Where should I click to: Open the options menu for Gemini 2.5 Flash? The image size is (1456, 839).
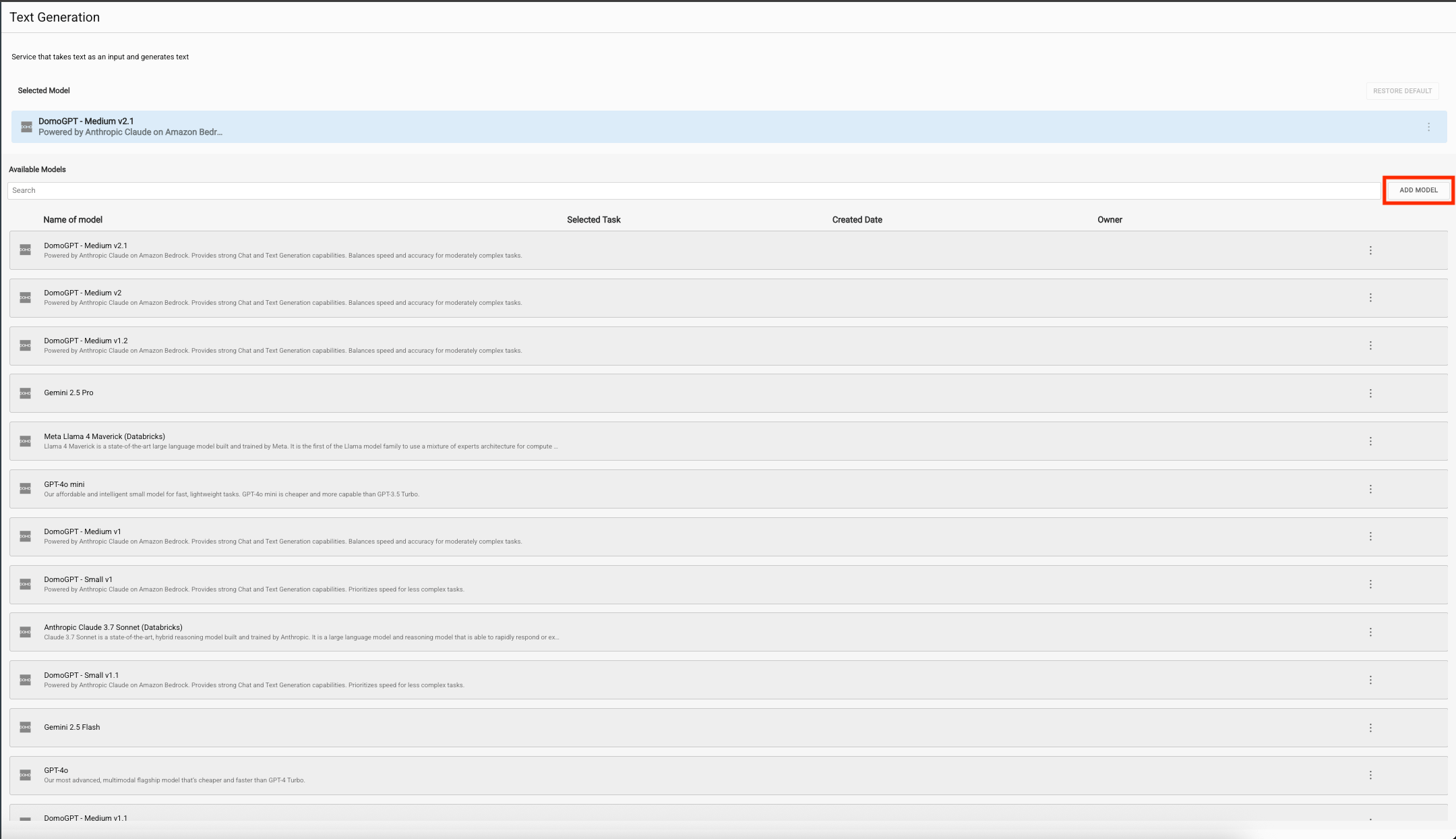pyautogui.click(x=1370, y=728)
